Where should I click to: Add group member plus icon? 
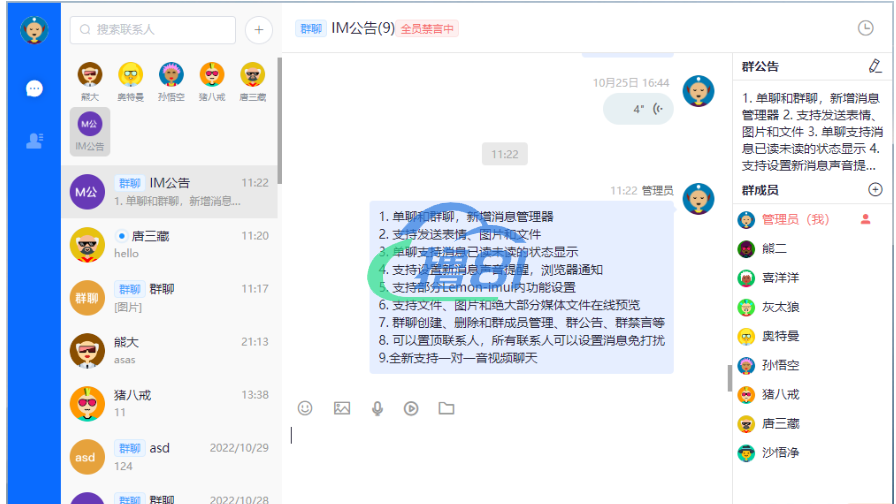(875, 190)
